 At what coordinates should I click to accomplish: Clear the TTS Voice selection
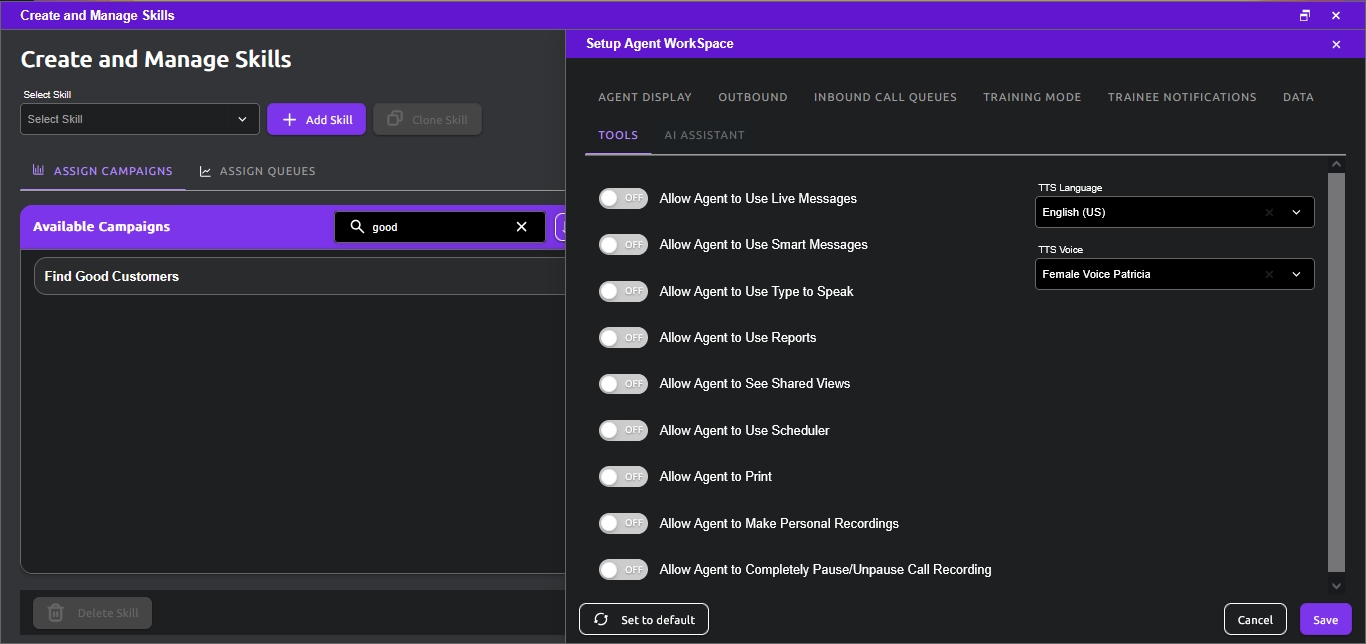pyautogui.click(x=1269, y=274)
